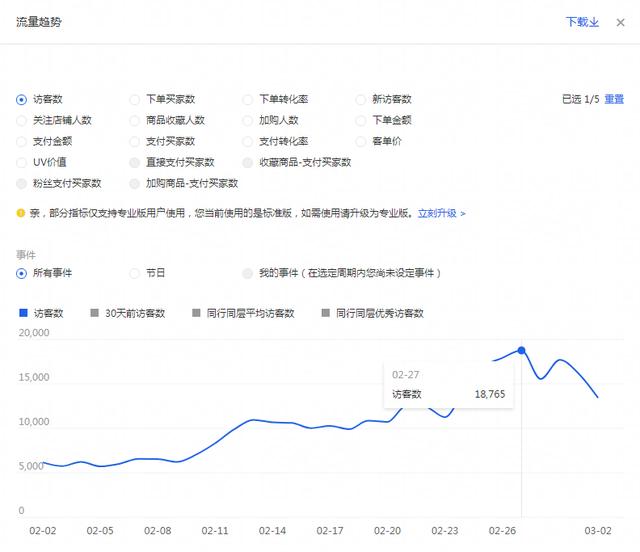Choose the 我的事件 event filter
The image size is (640, 552).
pyautogui.click(x=247, y=273)
